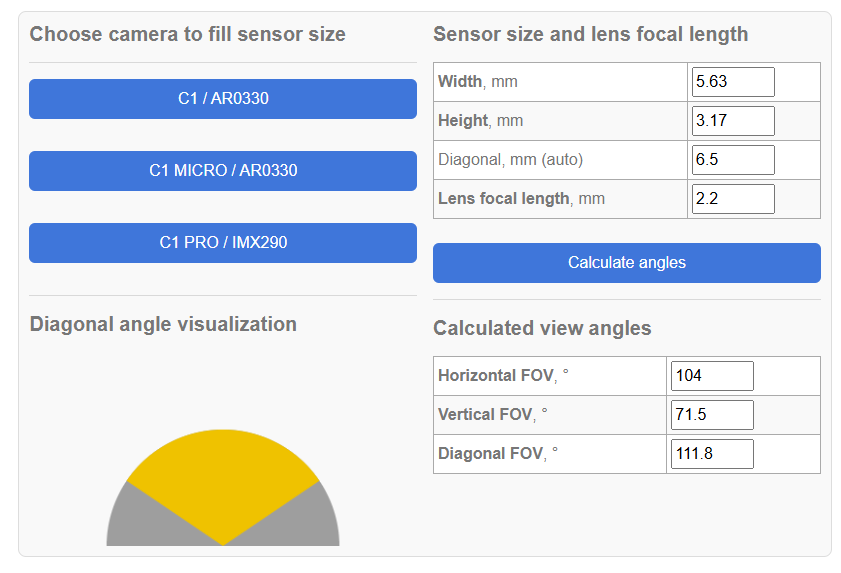The width and height of the screenshot is (841, 573).
Task: Click the Diagonal mm (auto) field
Action: pyautogui.click(x=733, y=160)
